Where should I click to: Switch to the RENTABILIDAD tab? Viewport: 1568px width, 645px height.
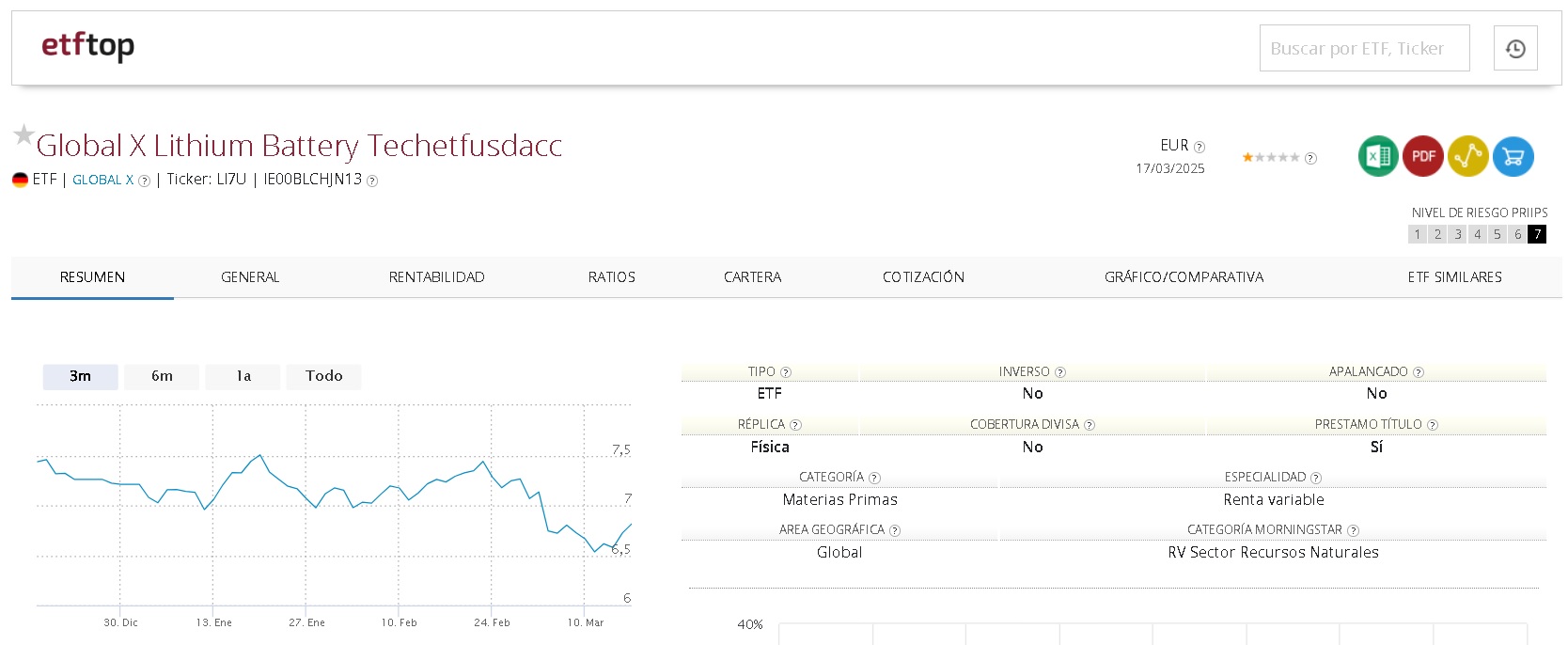436,277
